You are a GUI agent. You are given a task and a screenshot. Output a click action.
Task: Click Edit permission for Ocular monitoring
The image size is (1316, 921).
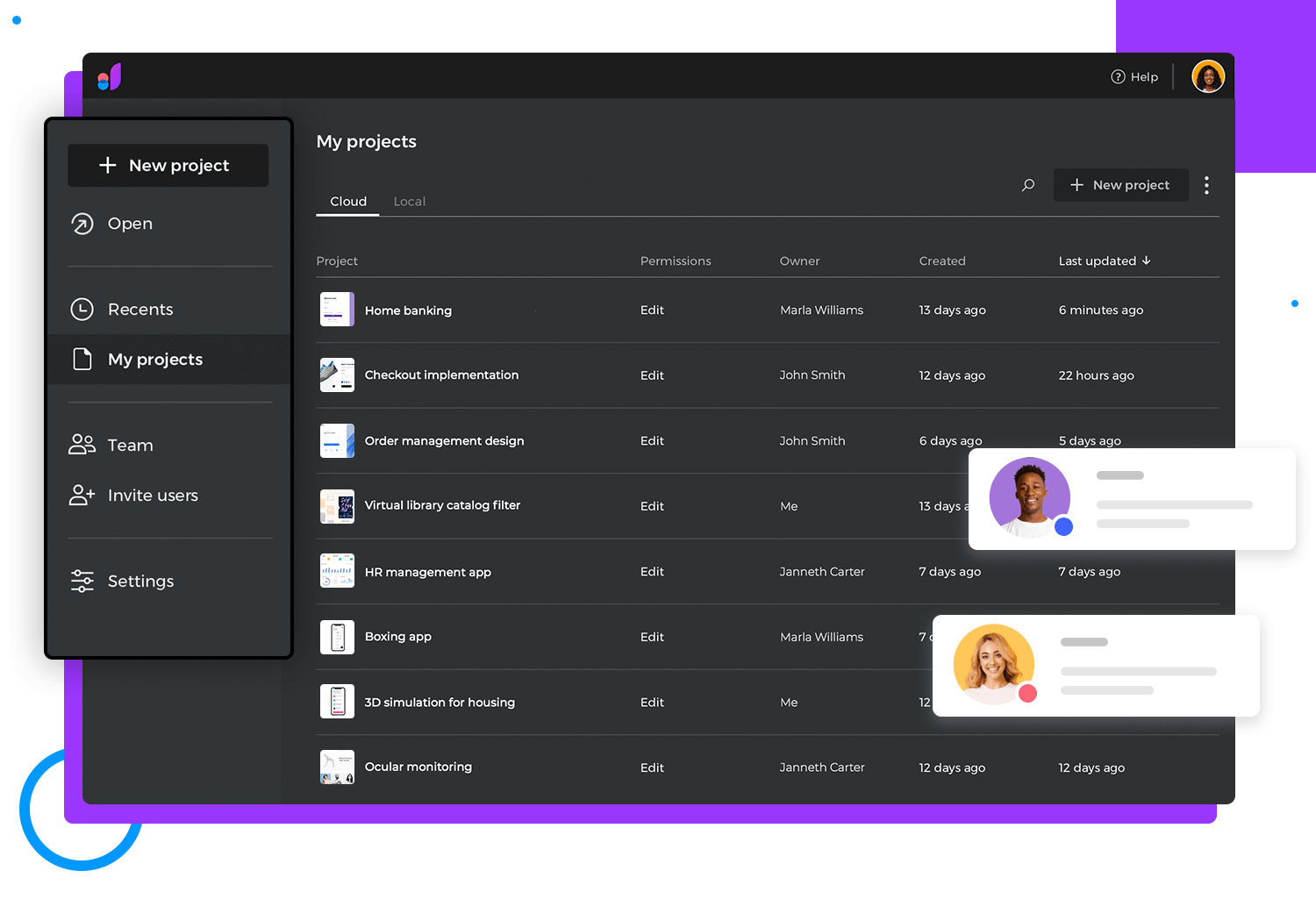(652, 767)
